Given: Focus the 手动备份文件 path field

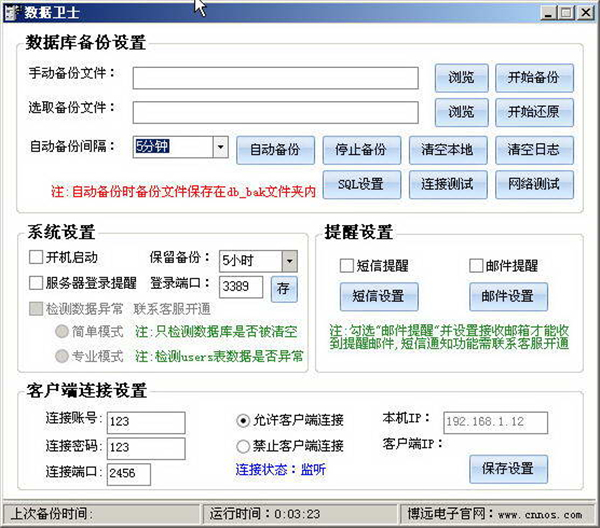Looking at the screenshot, I should [x=276, y=78].
